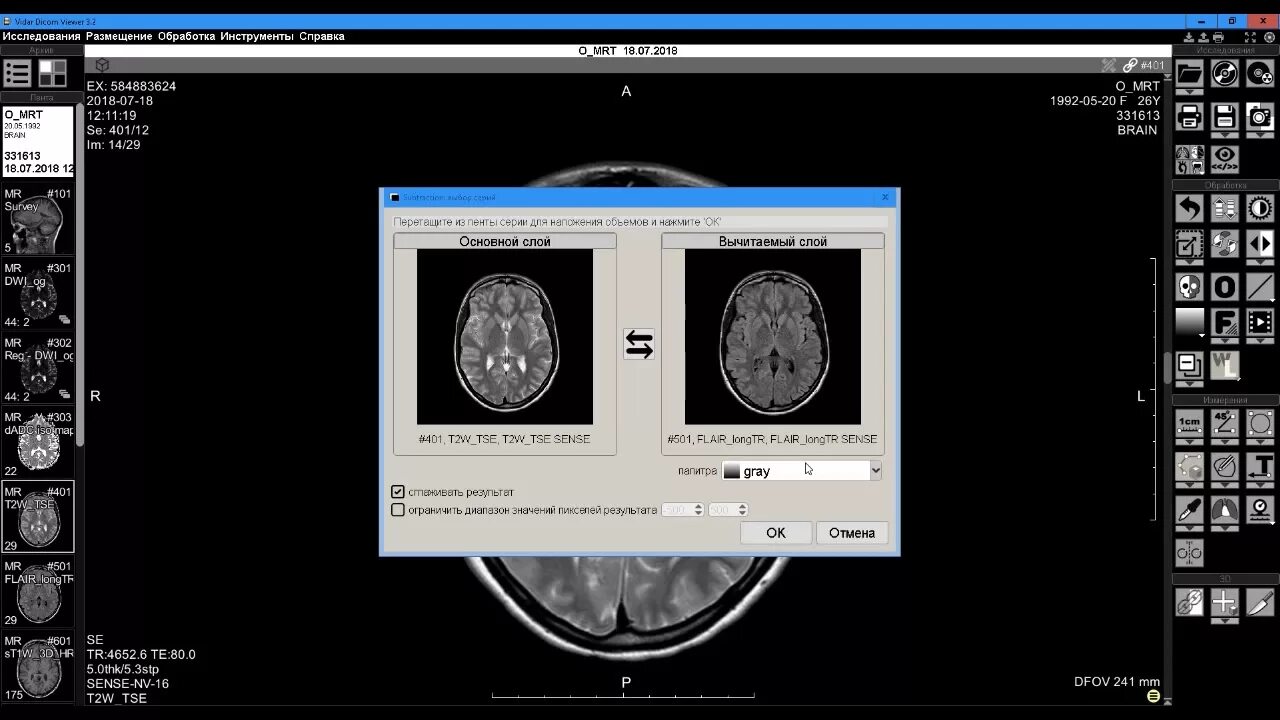Toggle сглаживать результат checkbox

pos(398,492)
